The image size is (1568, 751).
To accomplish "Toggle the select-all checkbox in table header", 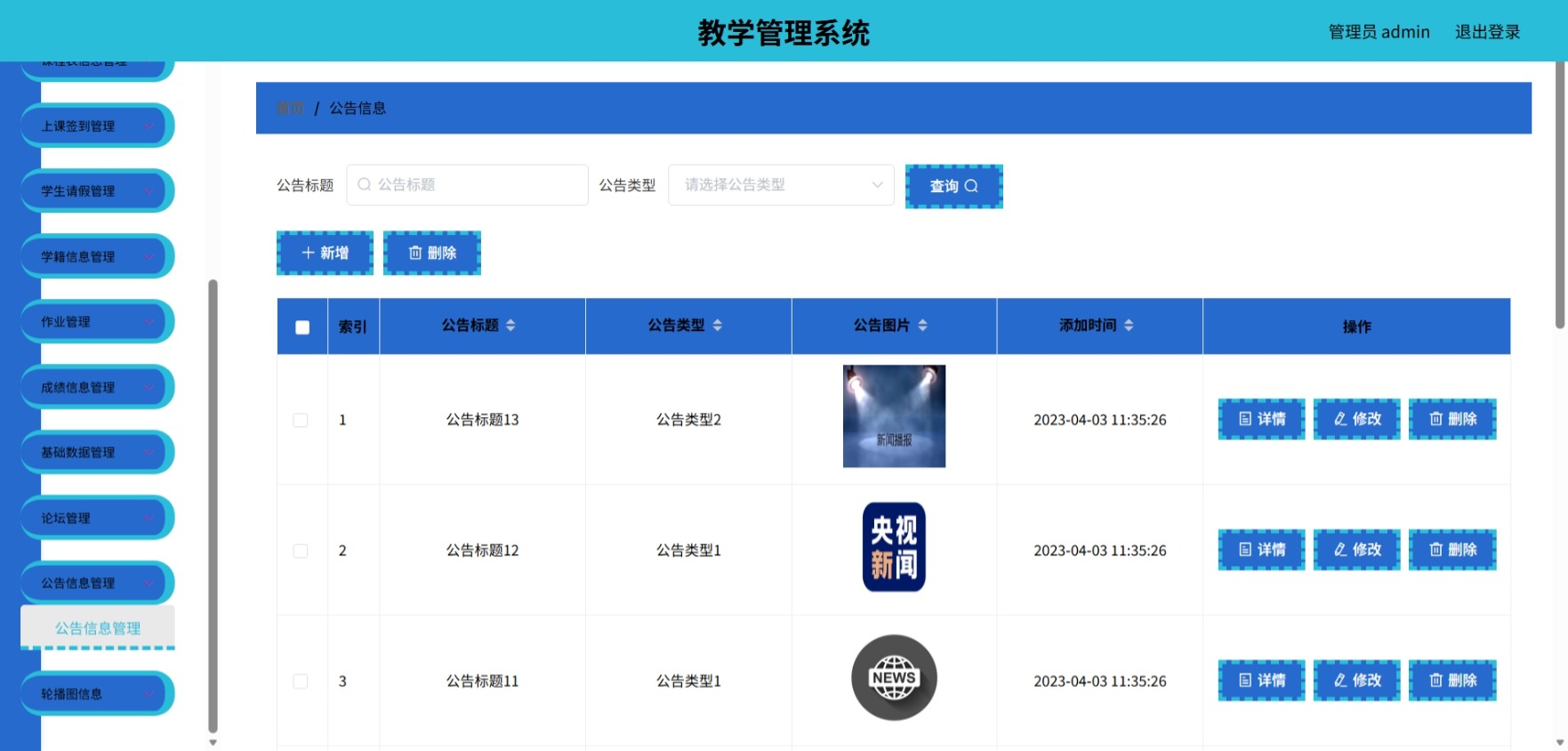I will tap(302, 327).
